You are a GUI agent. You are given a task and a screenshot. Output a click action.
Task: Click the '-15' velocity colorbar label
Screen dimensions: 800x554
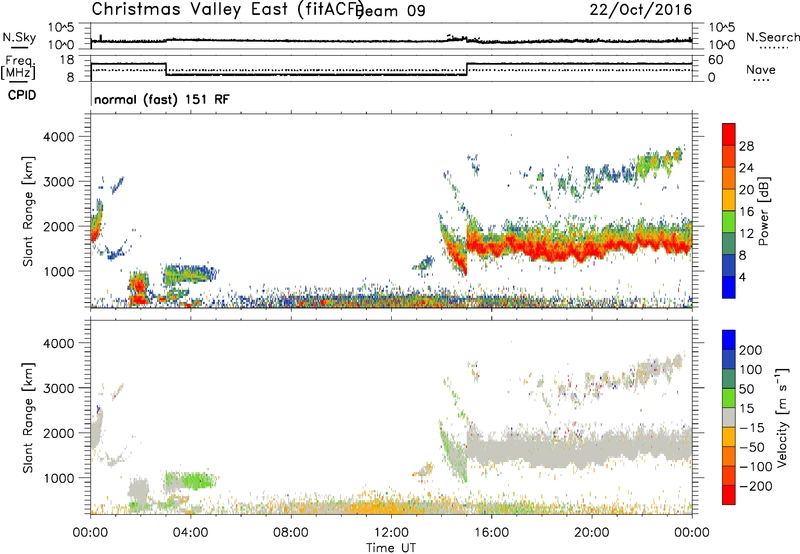tap(752, 428)
